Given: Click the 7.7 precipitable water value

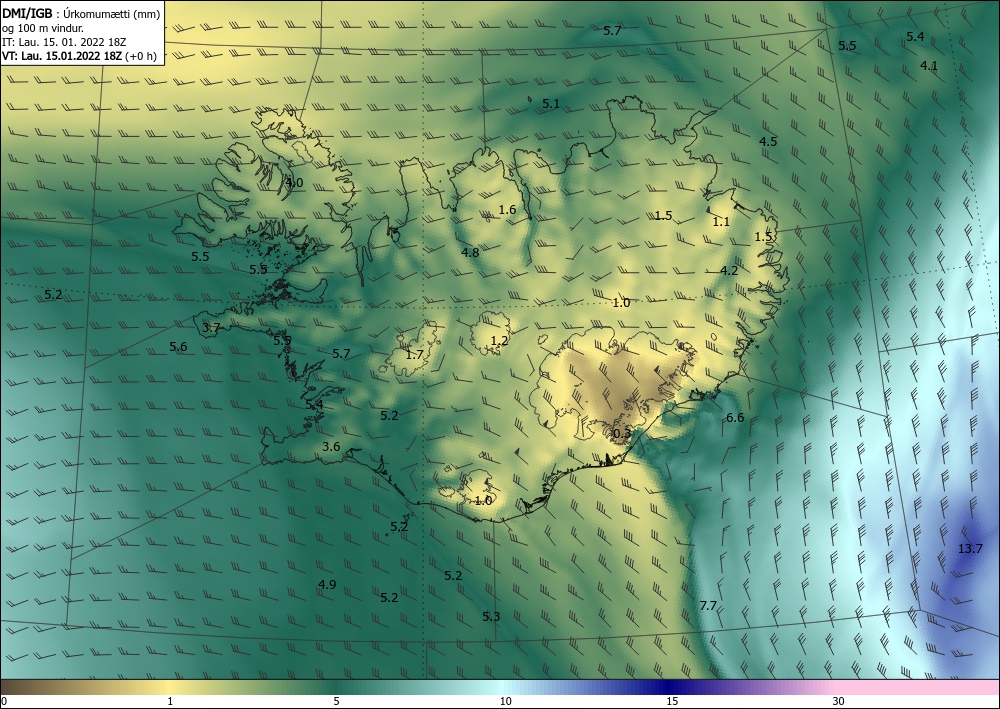Looking at the screenshot, I should [708, 606].
